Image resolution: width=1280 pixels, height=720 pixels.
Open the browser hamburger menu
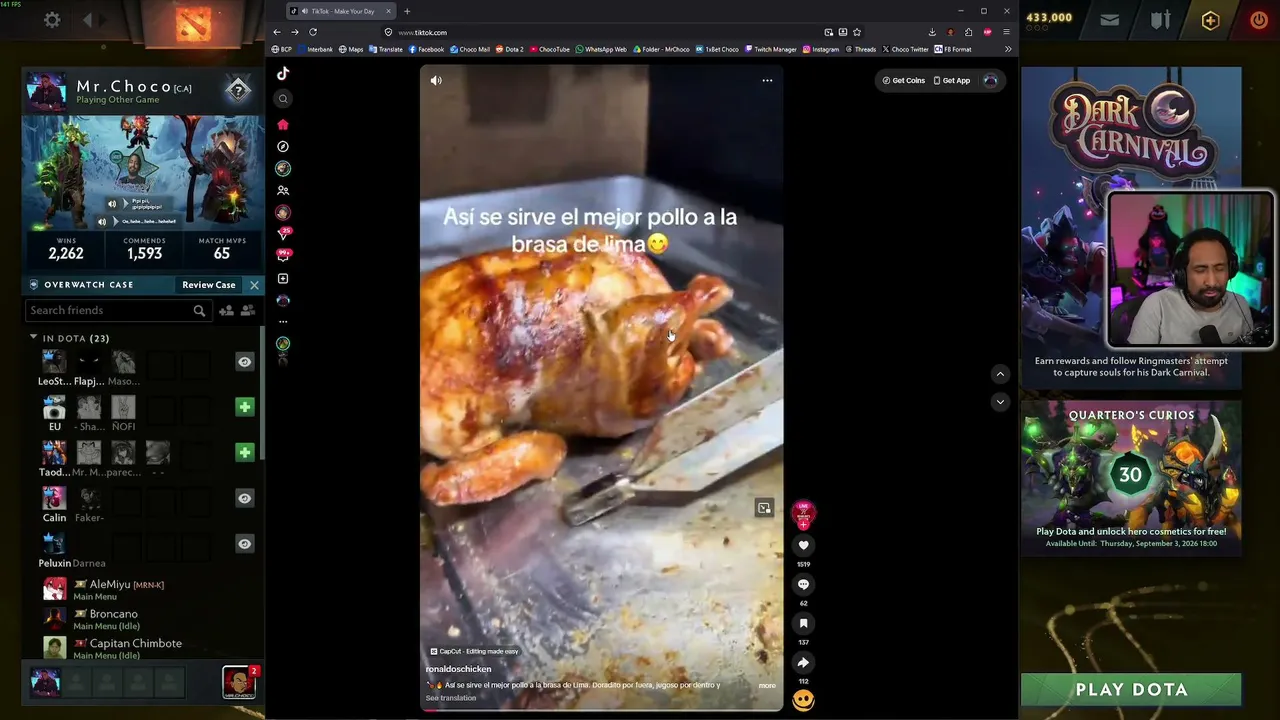(x=1006, y=32)
